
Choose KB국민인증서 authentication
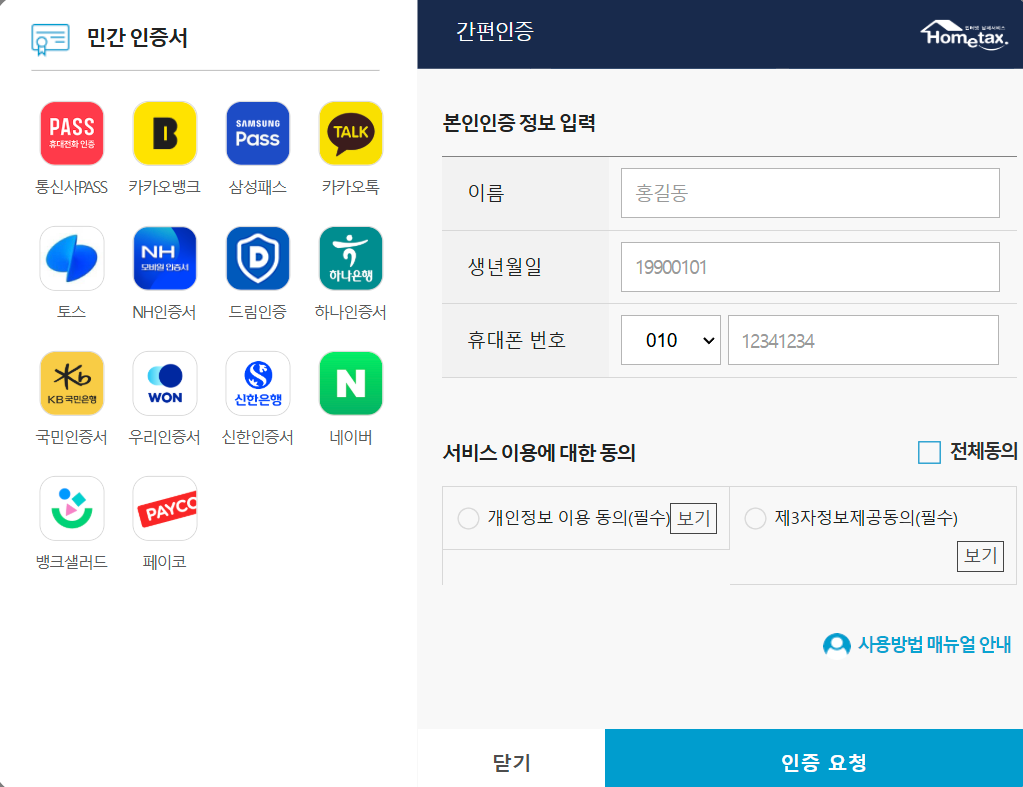pos(71,382)
